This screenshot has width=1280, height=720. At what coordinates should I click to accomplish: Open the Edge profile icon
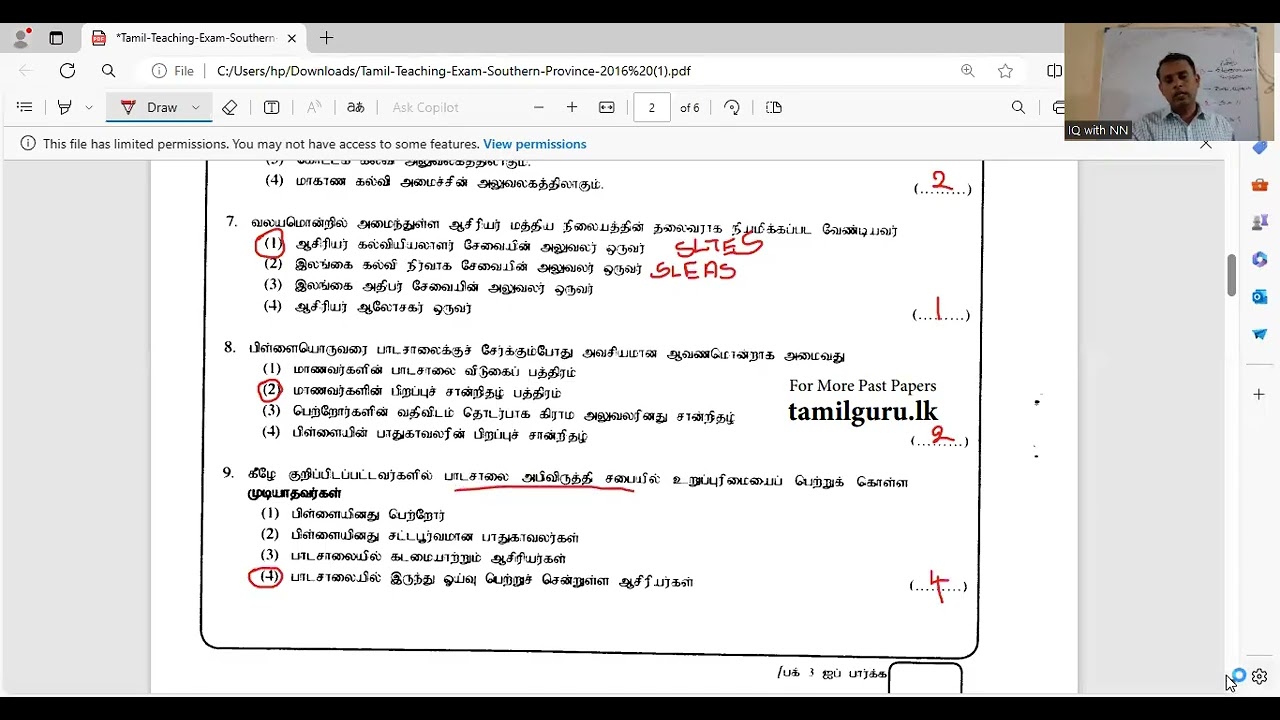[x=21, y=38]
